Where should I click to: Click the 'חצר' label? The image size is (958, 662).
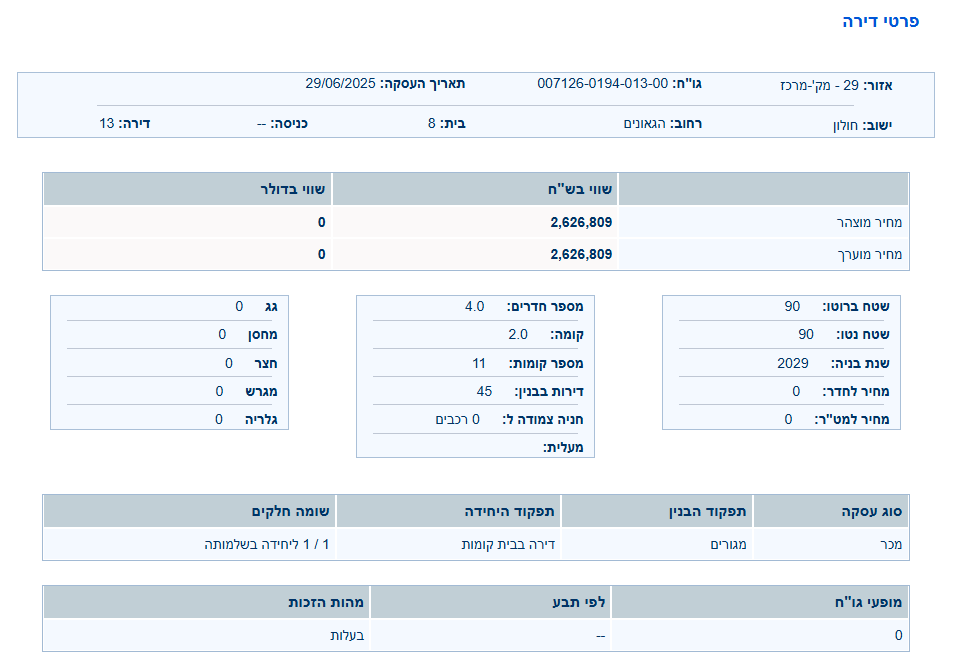(x=266, y=363)
